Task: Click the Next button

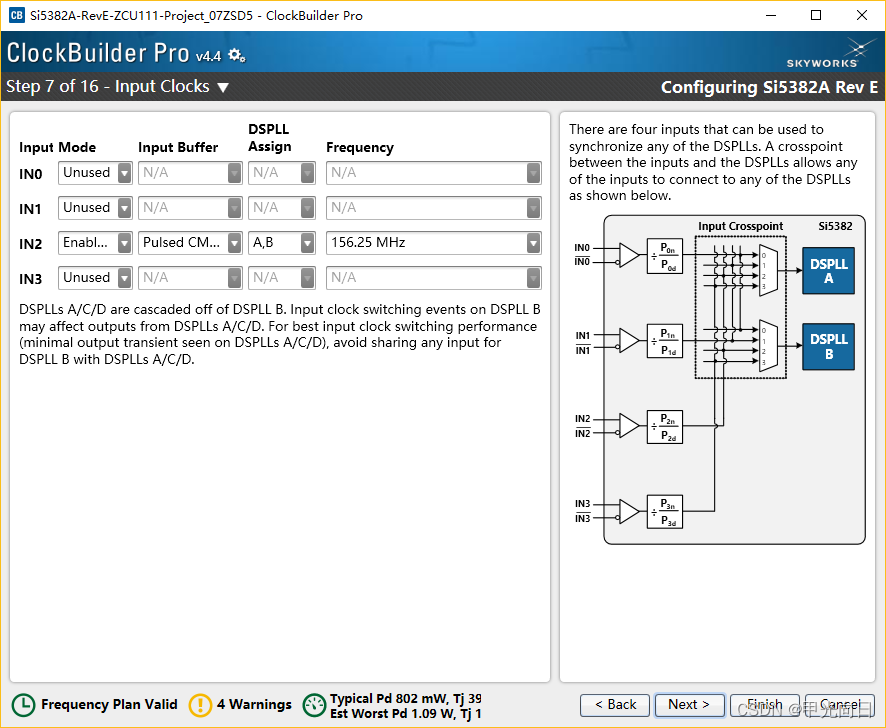Action: [x=689, y=705]
